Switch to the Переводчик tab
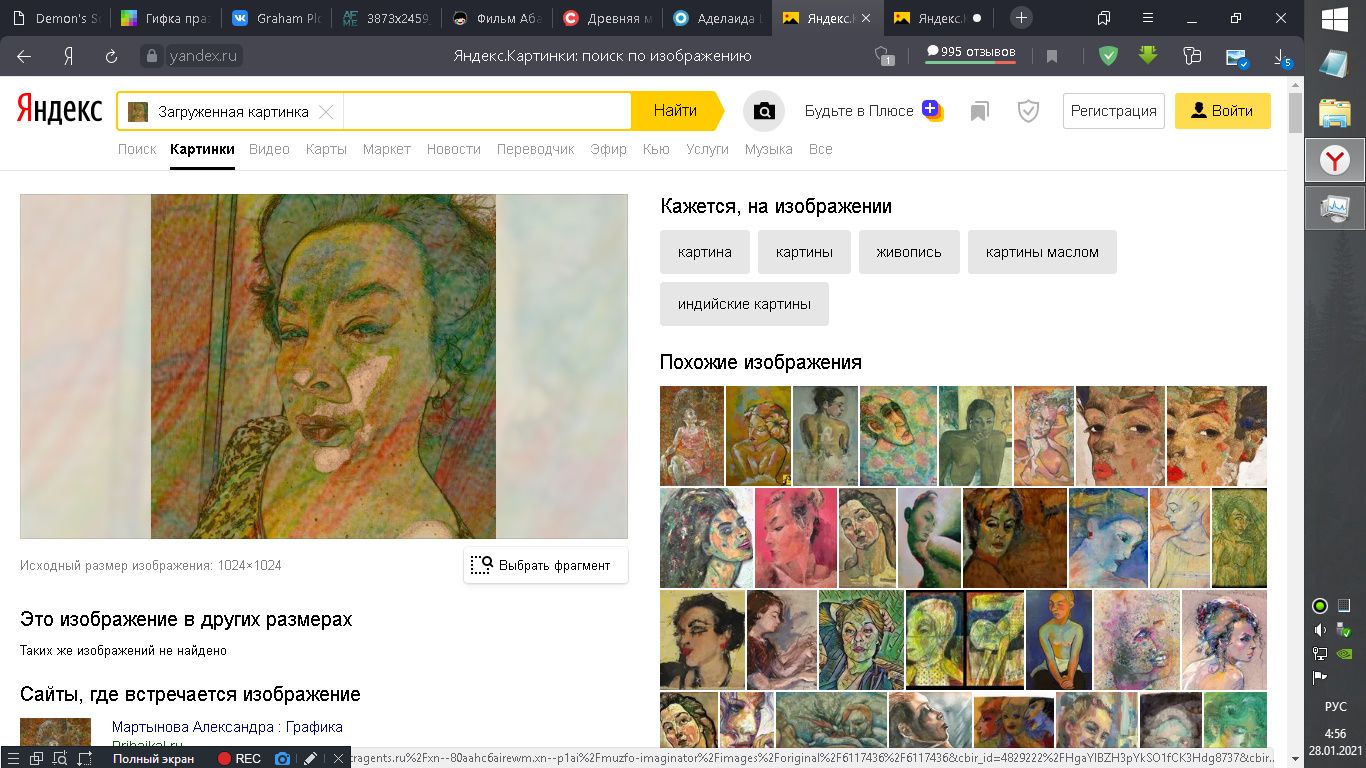This screenshot has width=1366, height=768. pyautogui.click(x=536, y=149)
